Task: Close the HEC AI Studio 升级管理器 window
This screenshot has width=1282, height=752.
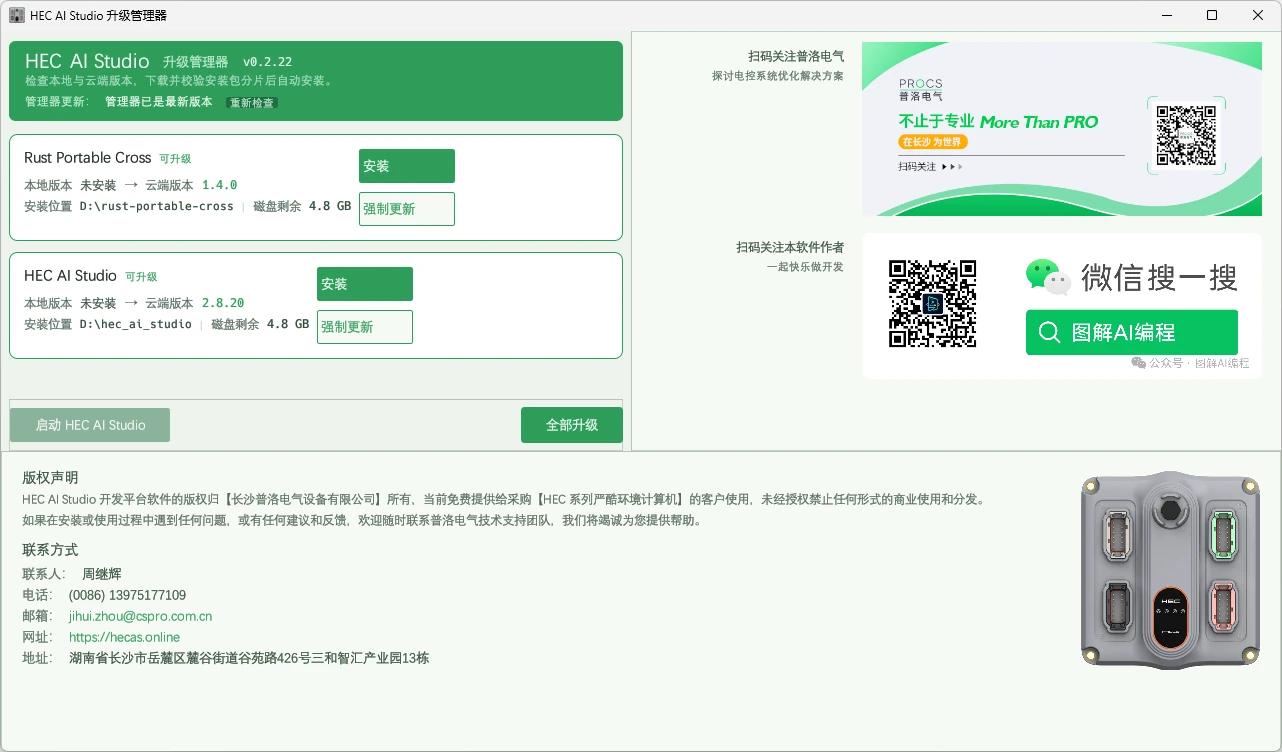Action: pos(1258,15)
